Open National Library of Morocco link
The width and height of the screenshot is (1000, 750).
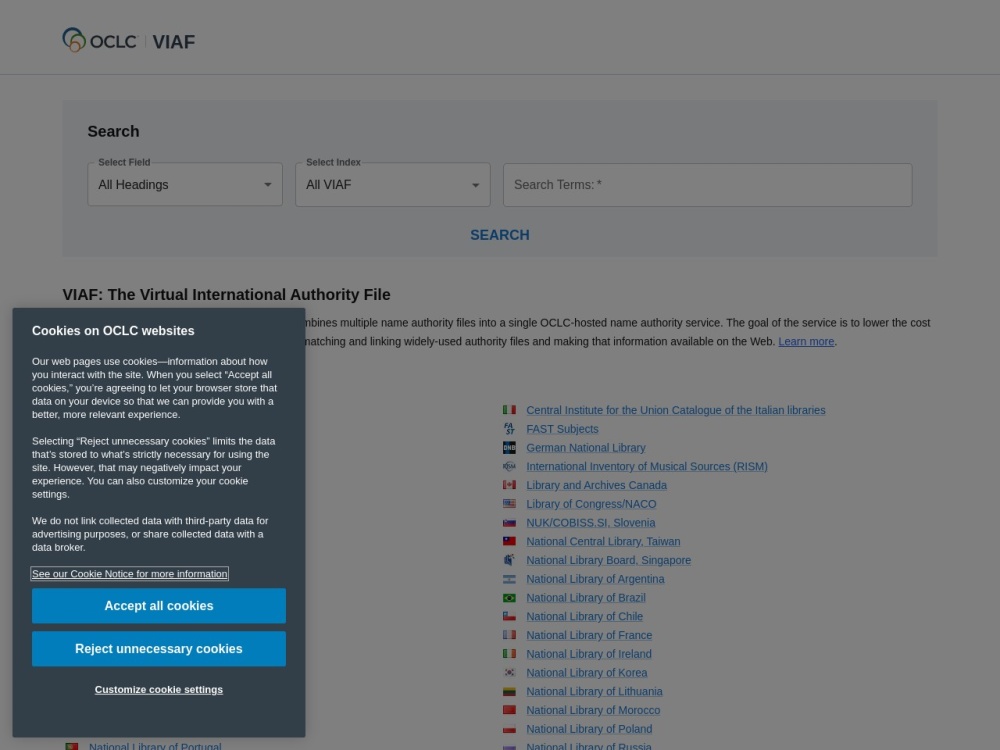(x=592, y=710)
